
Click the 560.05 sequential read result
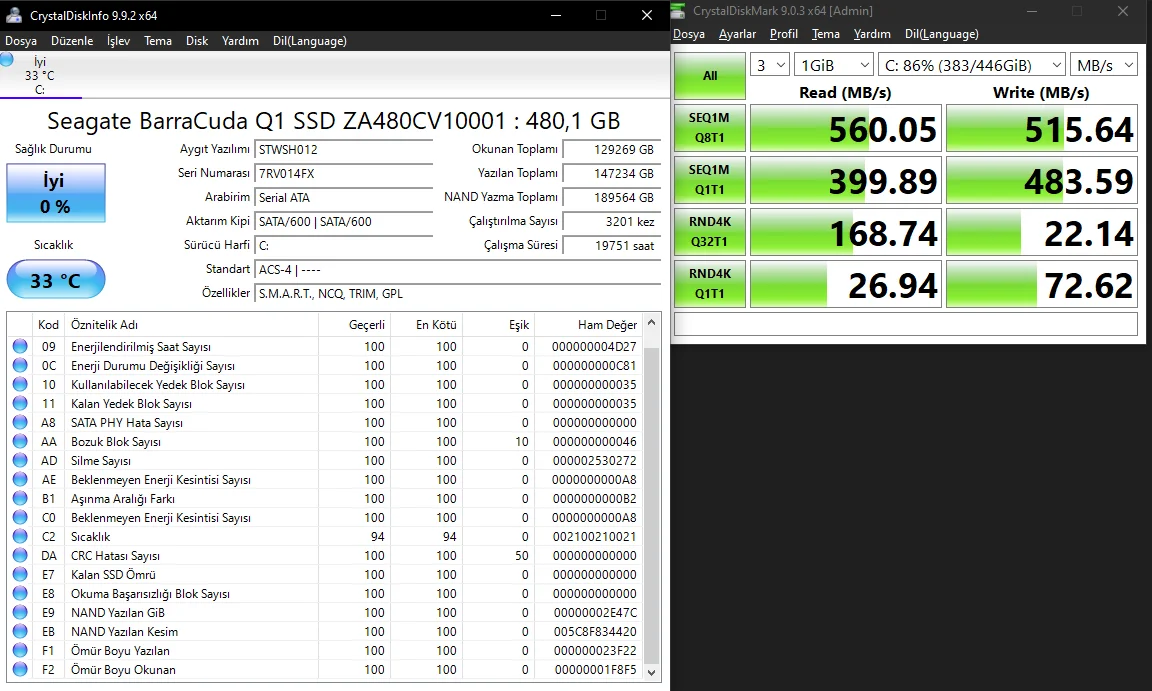846,129
